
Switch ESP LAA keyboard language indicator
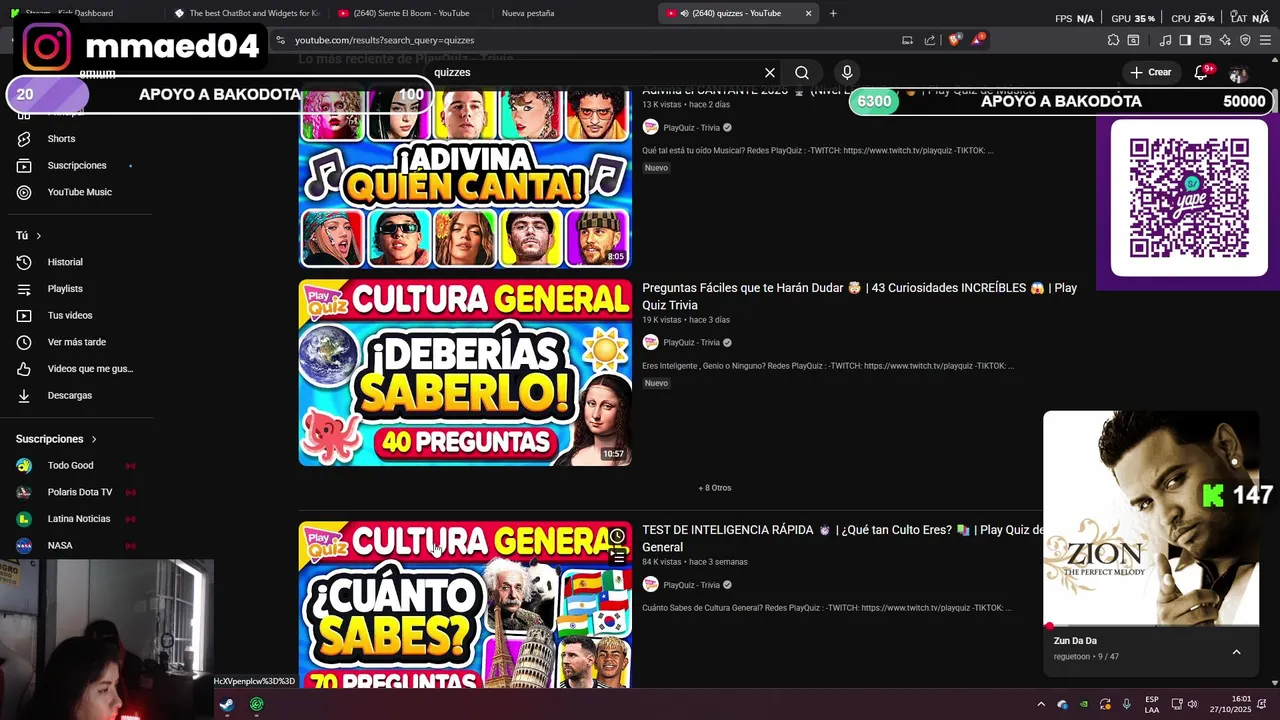click(1152, 704)
